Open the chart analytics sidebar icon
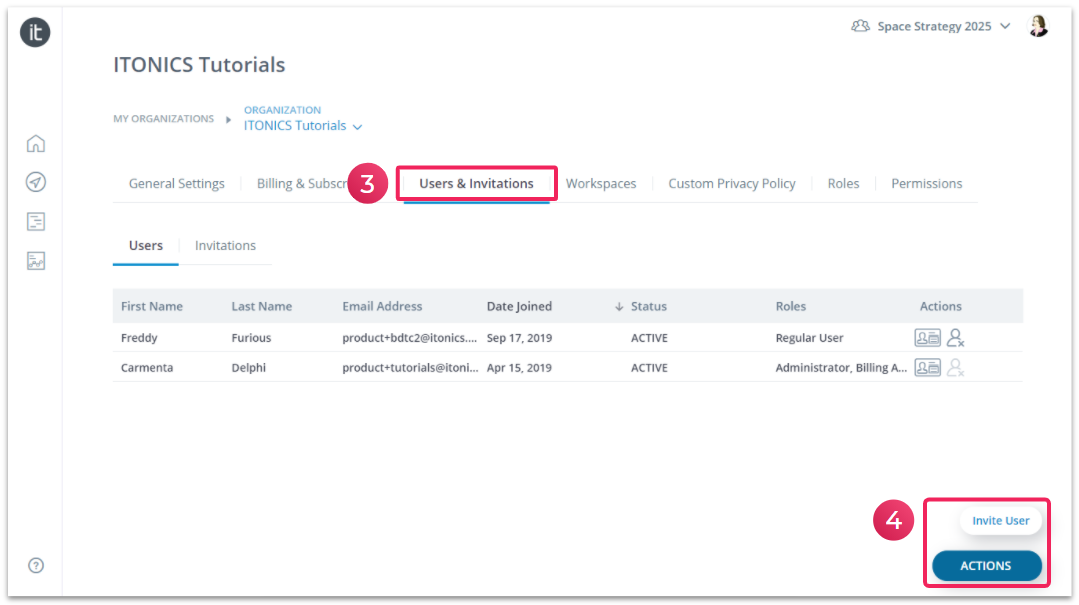Screen dimensions: 1079x605 [36, 261]
